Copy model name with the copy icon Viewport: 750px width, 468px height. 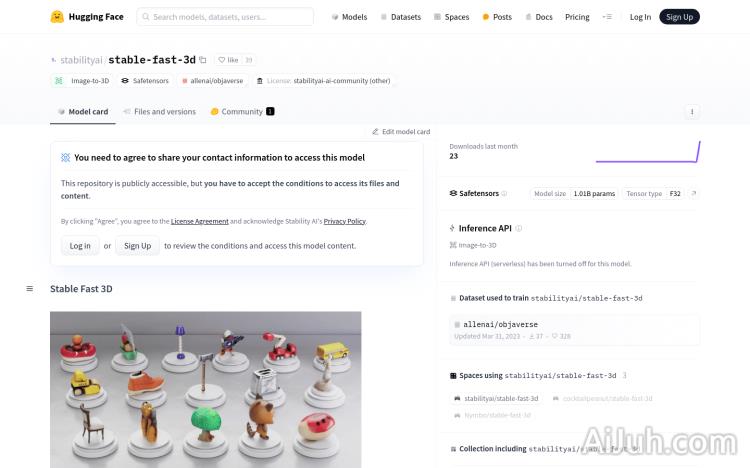(x=203, y=60)
